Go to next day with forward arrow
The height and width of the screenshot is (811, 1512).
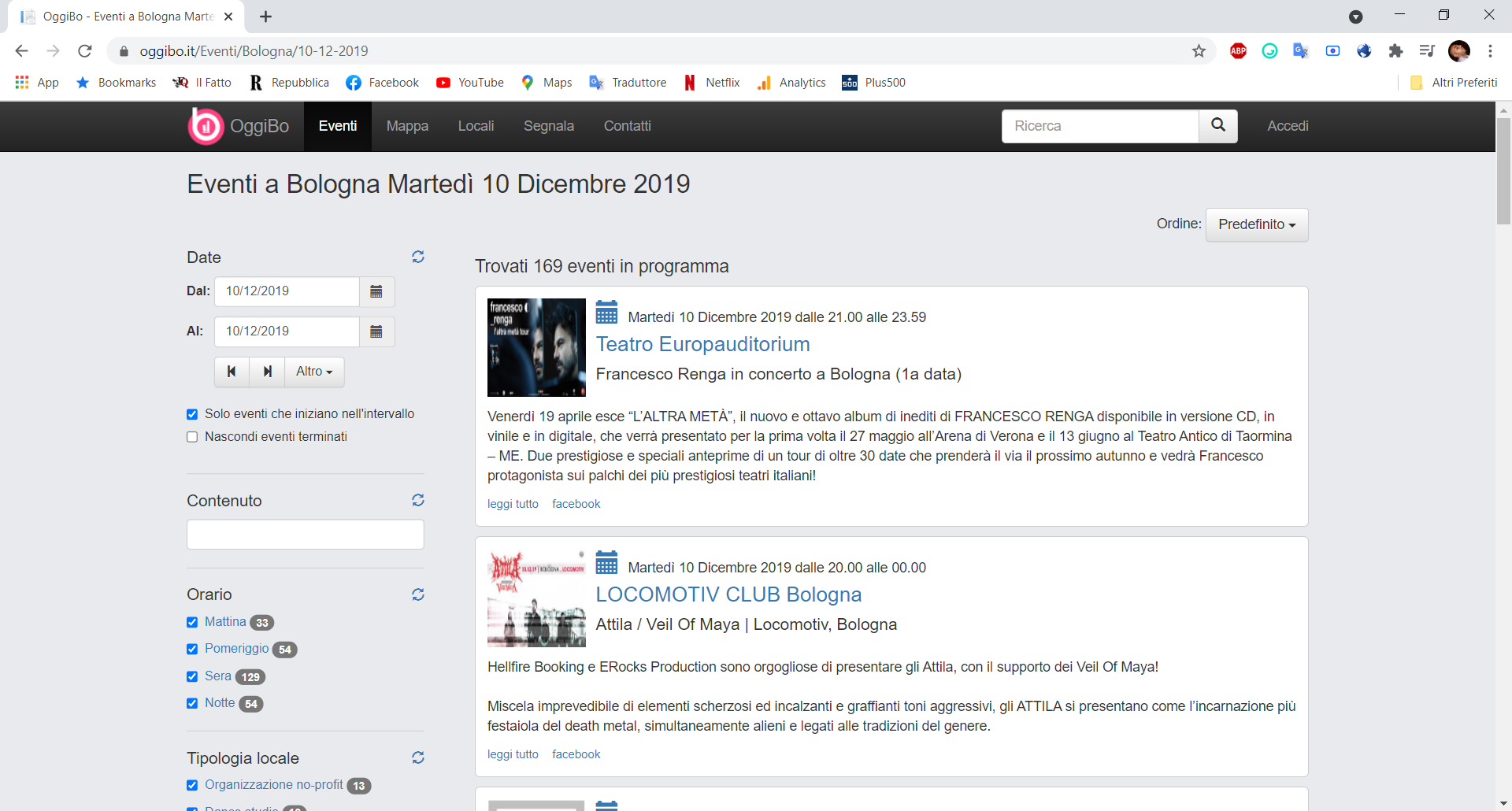pyautogui.click(x=267, y=372)
